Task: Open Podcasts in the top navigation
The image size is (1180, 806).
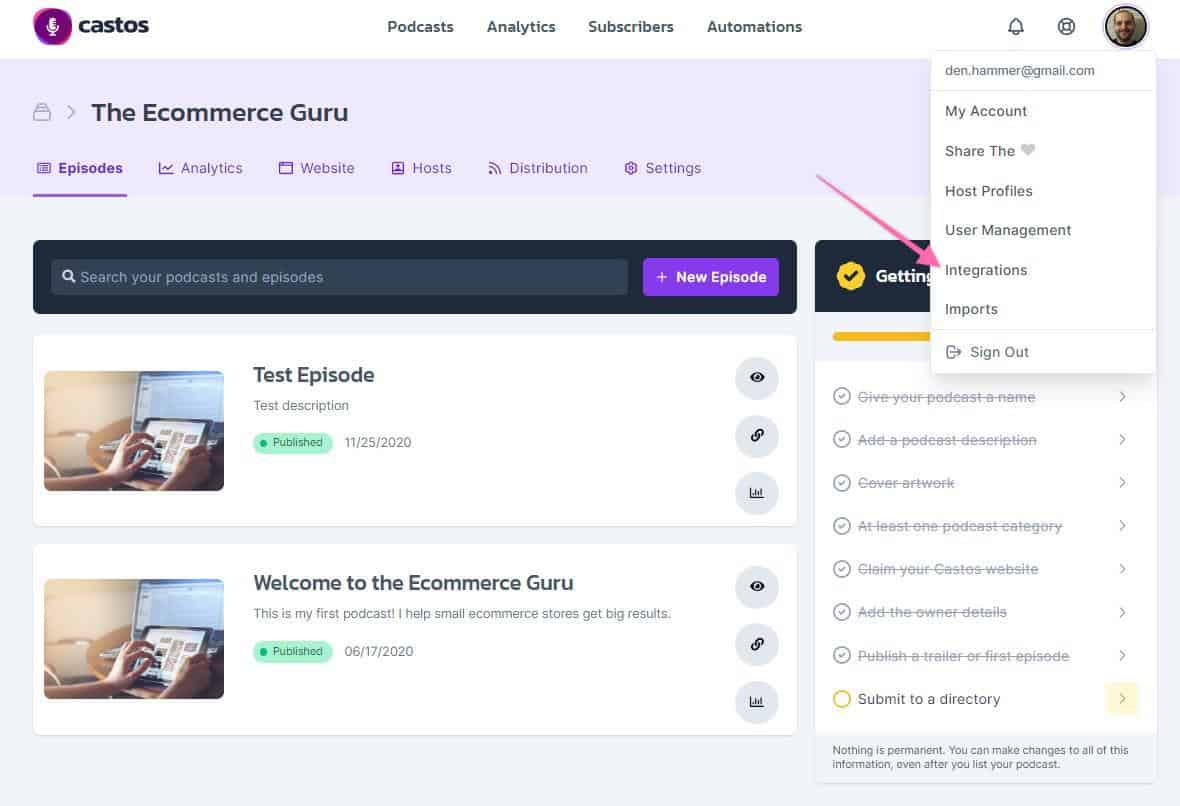Action: (420, 26)
